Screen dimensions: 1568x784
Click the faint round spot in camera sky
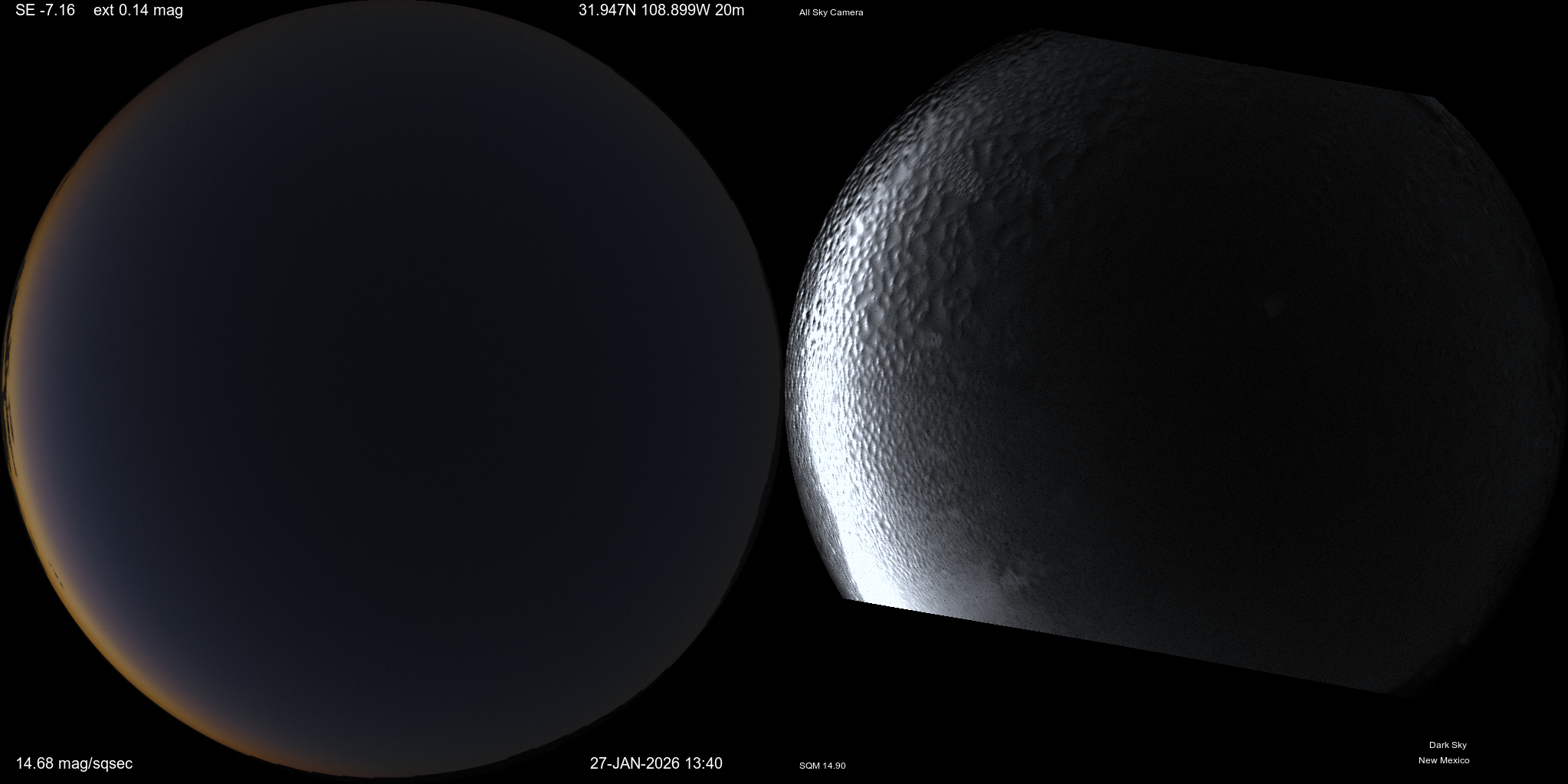(1273, 307)
